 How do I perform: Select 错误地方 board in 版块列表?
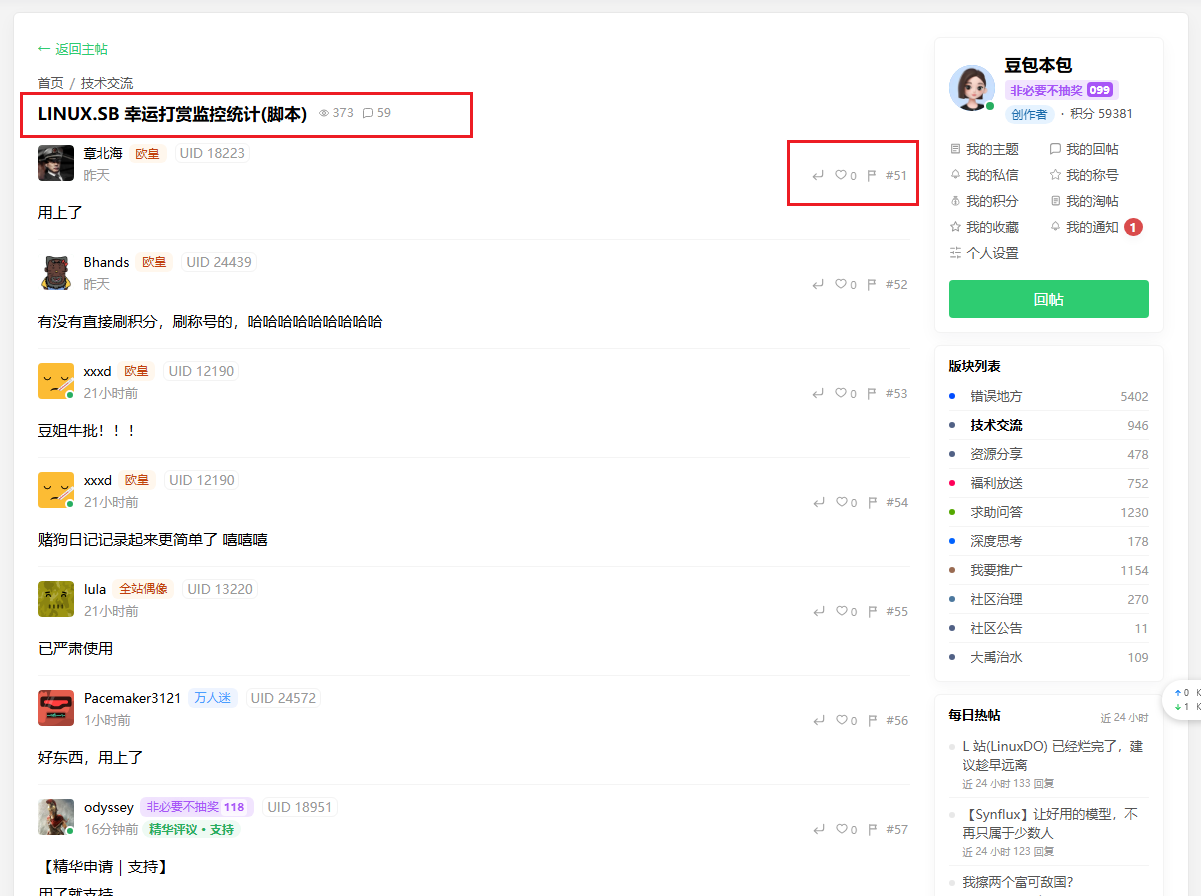[1048, 396]
